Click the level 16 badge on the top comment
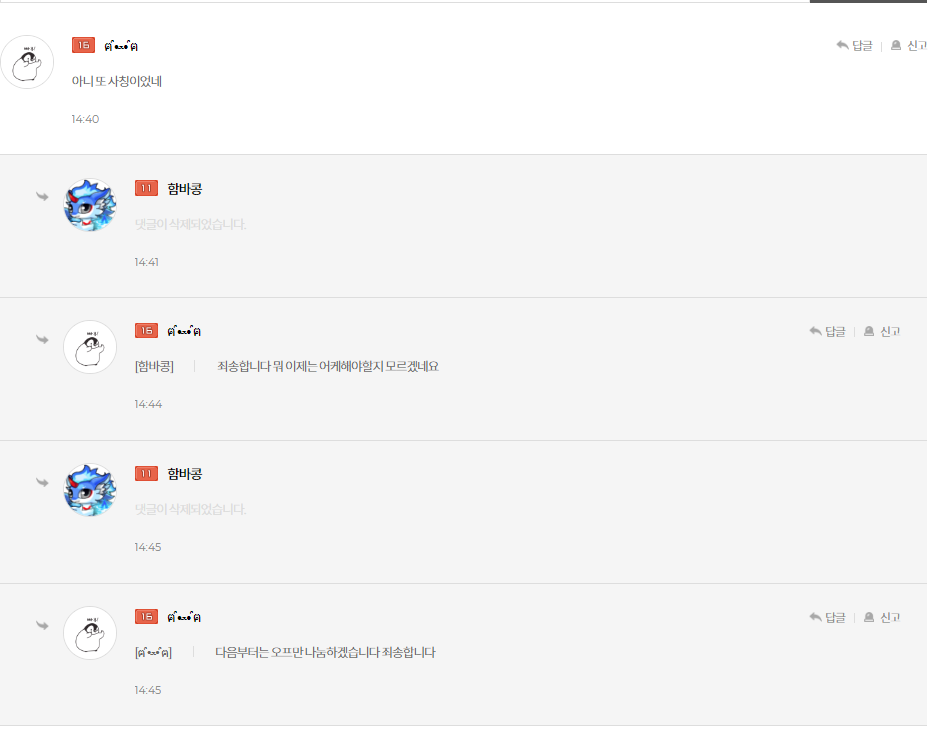Screen dimensions: 928x729 point(83,45)
